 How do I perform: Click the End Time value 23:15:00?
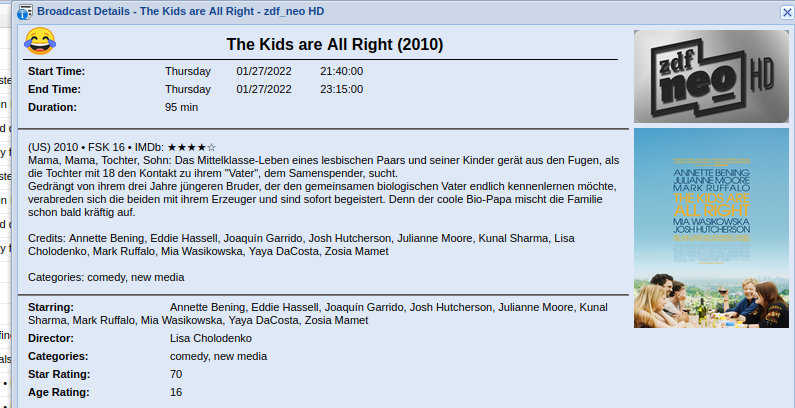pyautogui.click(x=341, y=90)
